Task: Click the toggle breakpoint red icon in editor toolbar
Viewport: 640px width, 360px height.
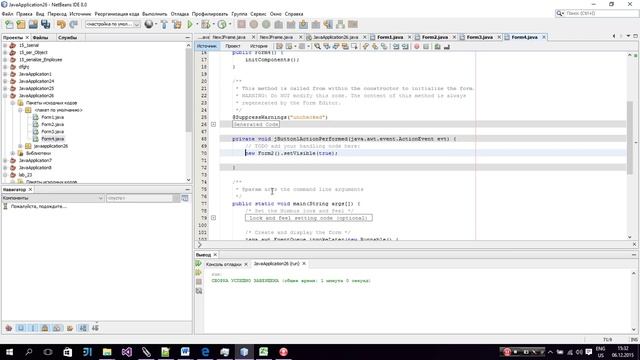Action: (417, 47)
